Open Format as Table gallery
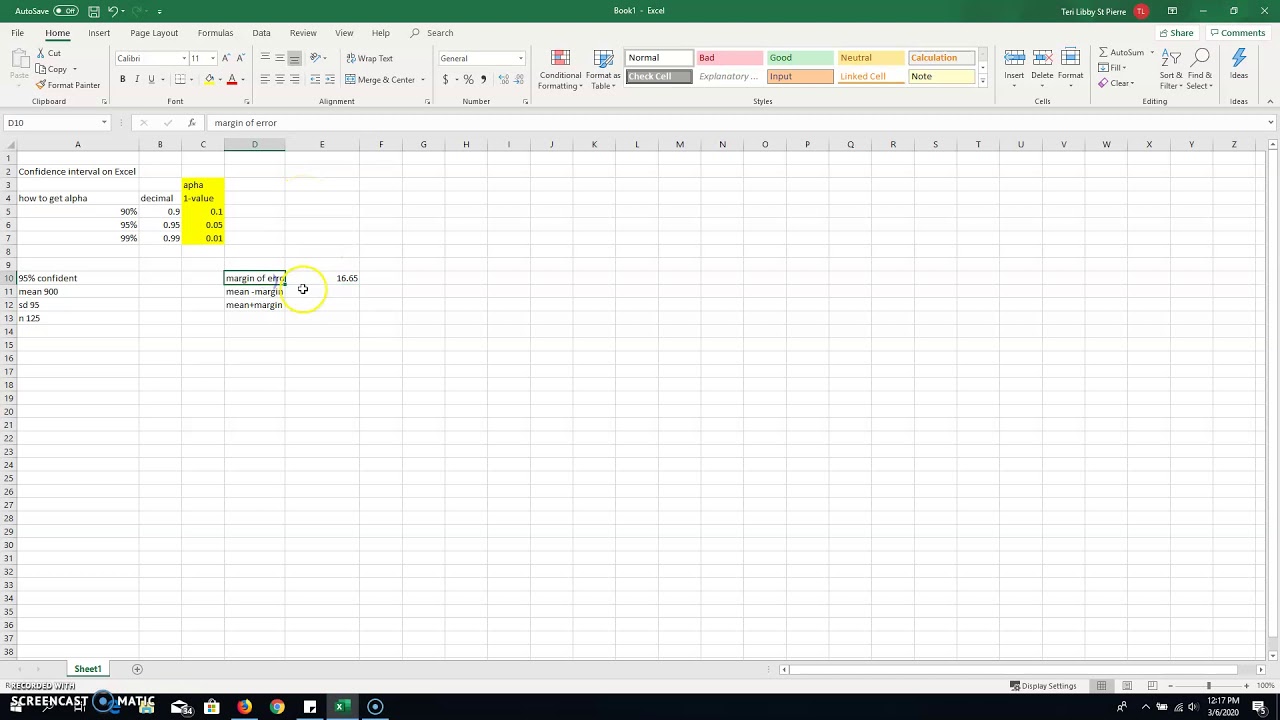This screenshot has width=1280, height=720. 603,69
